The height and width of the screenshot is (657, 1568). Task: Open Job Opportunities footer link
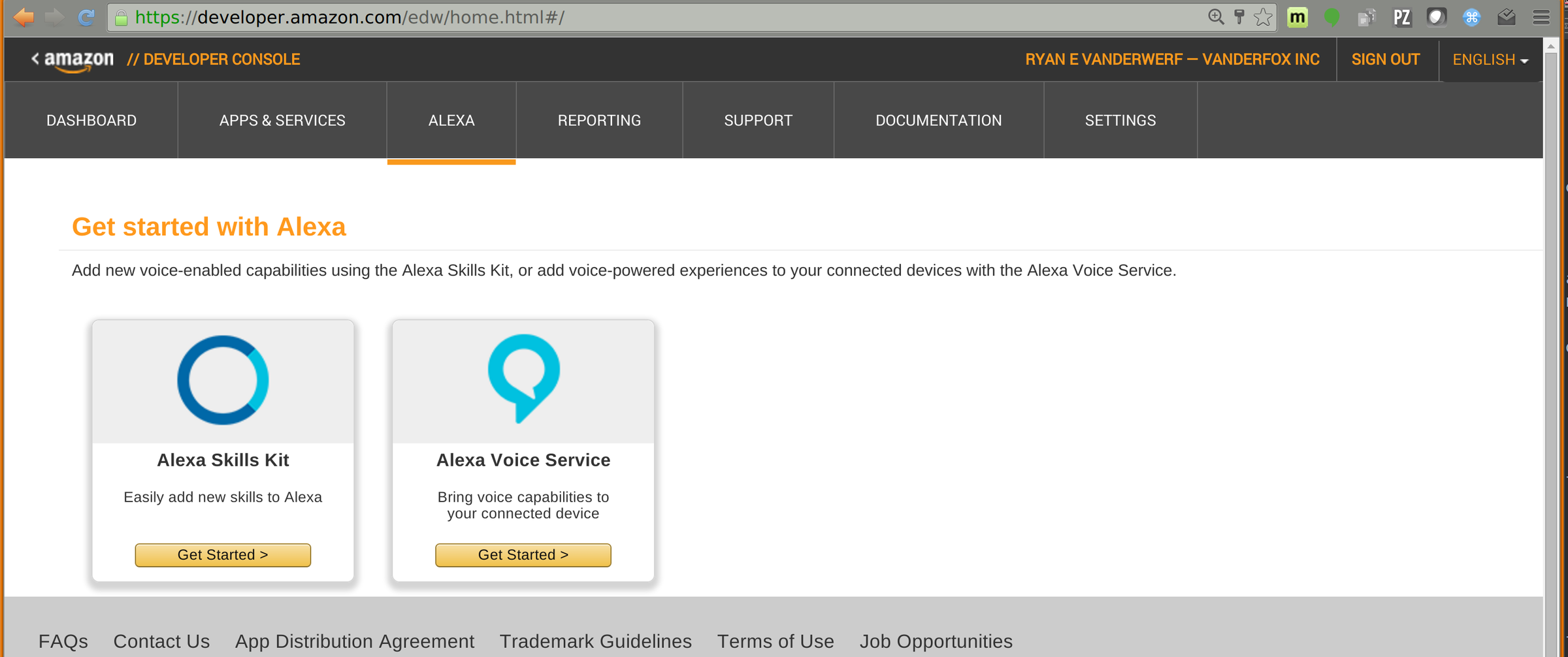click(x=936, y=641)
